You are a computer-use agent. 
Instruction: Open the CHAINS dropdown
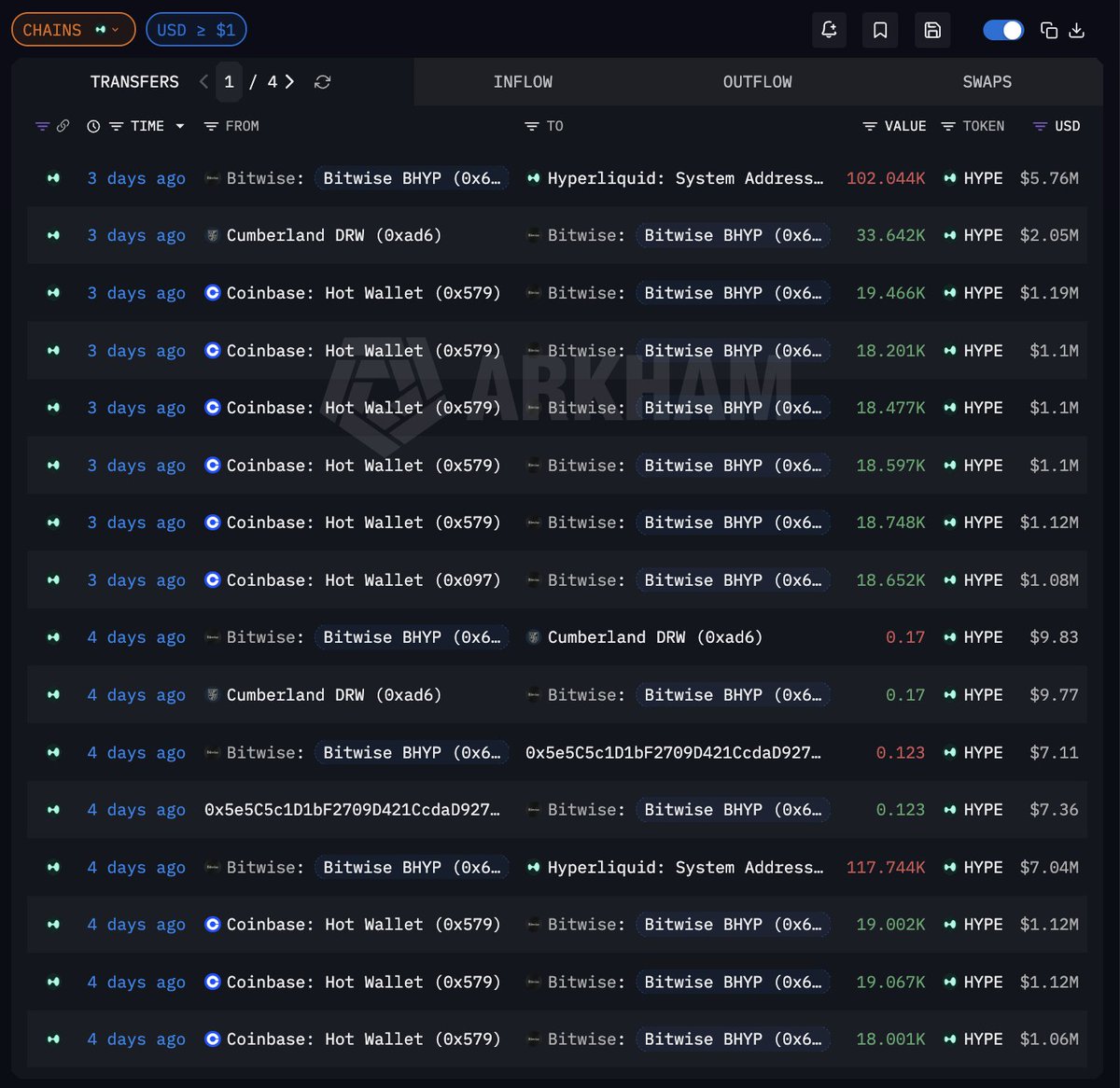coord(73,30)
